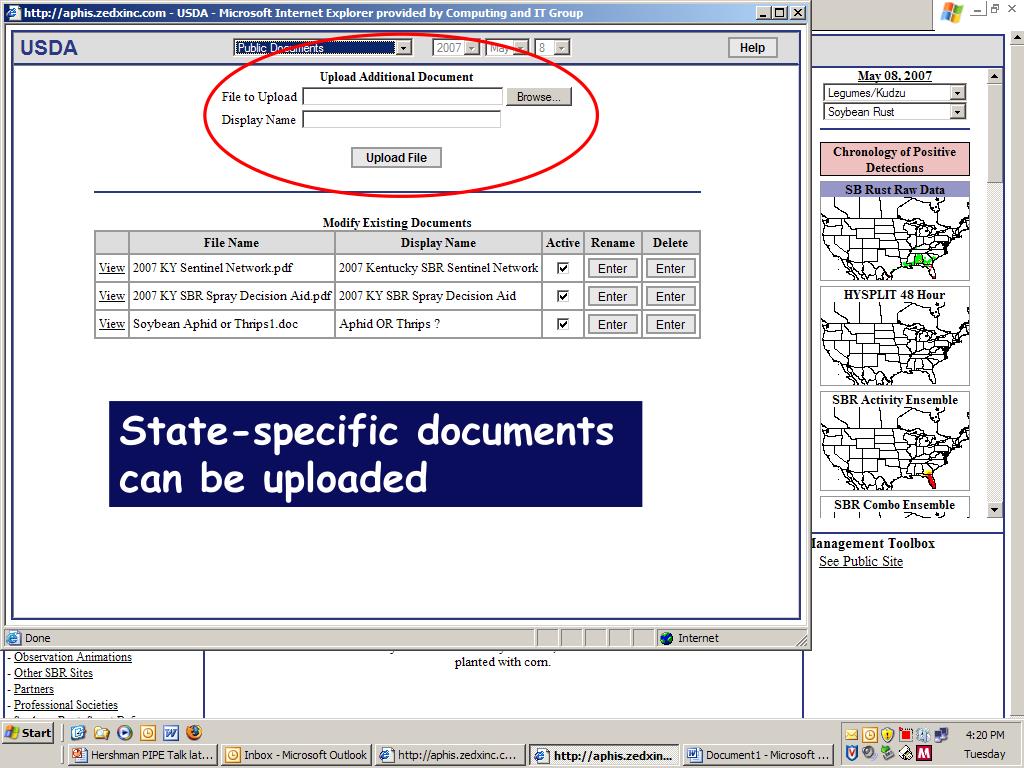Click the network computers tray icon

pos(941,735)
